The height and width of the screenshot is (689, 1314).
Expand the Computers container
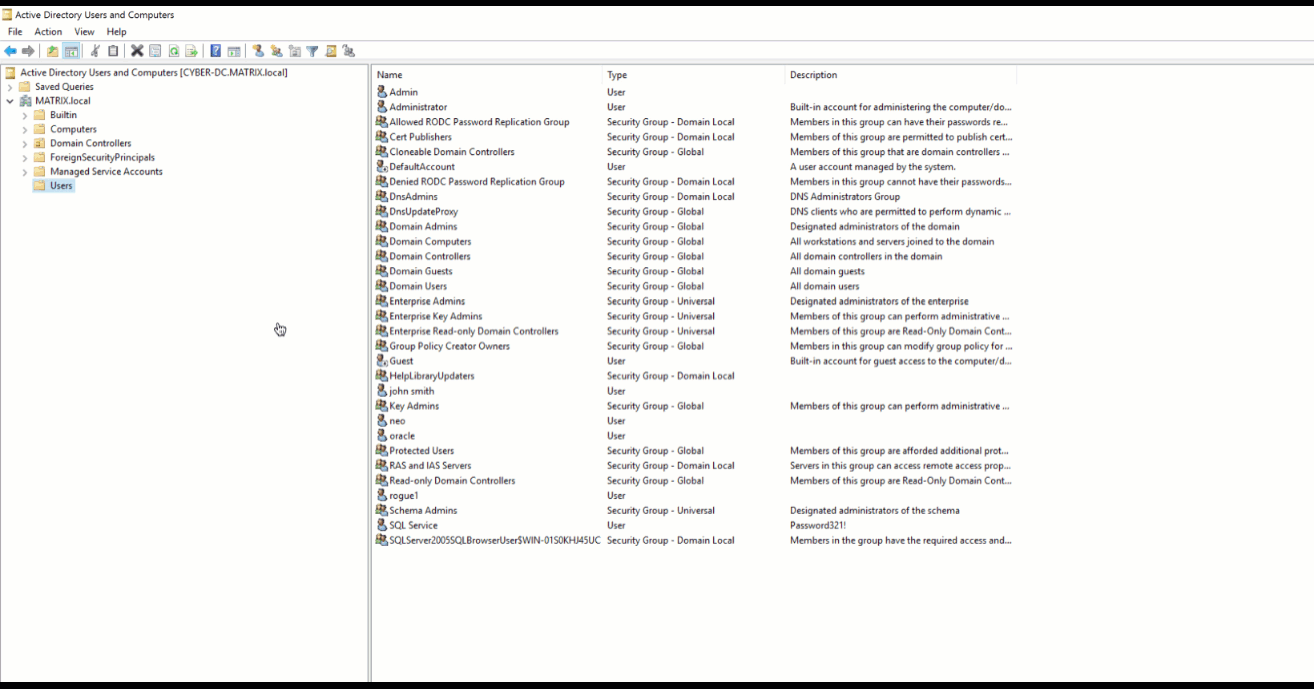[x=25, y=129]
